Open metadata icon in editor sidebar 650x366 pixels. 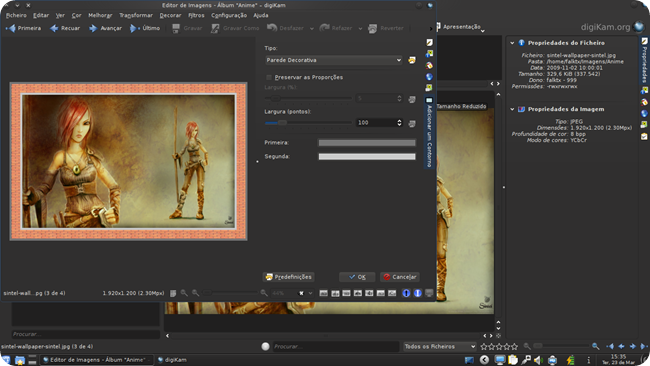coord(429,54)
